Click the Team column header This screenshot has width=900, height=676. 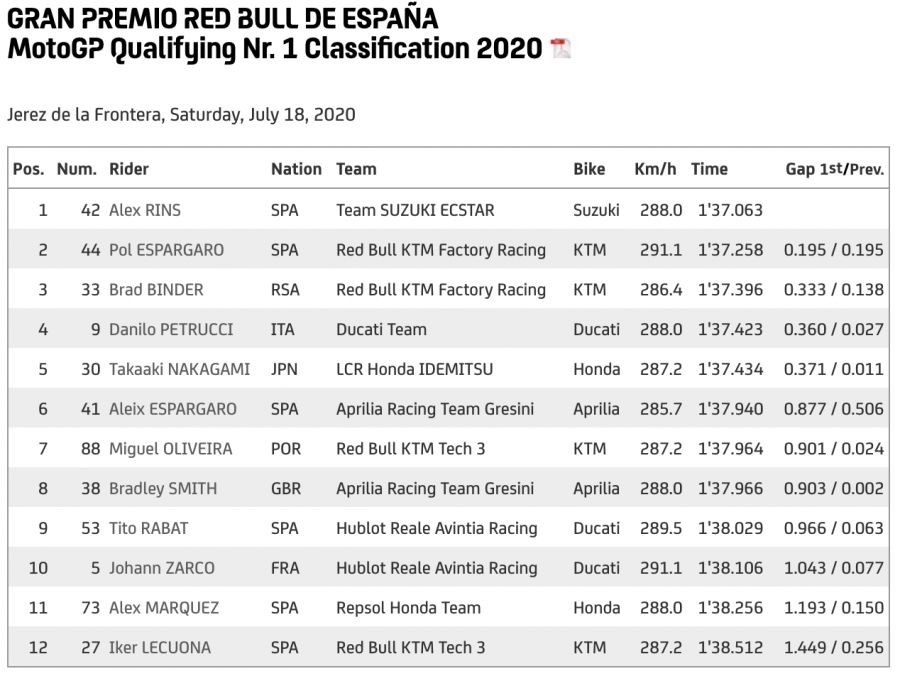356,169
